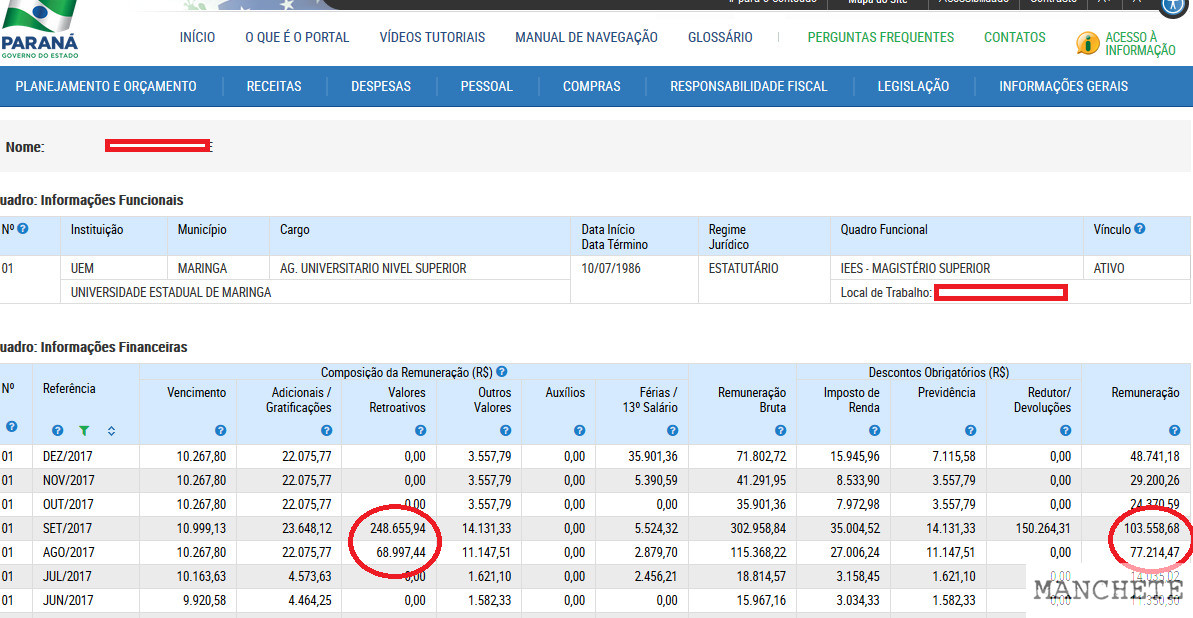
Task: Open the accessibility person icon at top right
Action: pos(1174,6)
